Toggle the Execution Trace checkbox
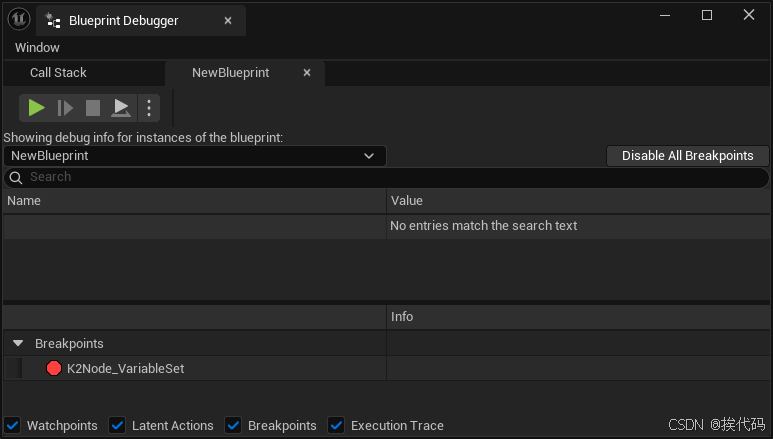 [x=336, y=425]
